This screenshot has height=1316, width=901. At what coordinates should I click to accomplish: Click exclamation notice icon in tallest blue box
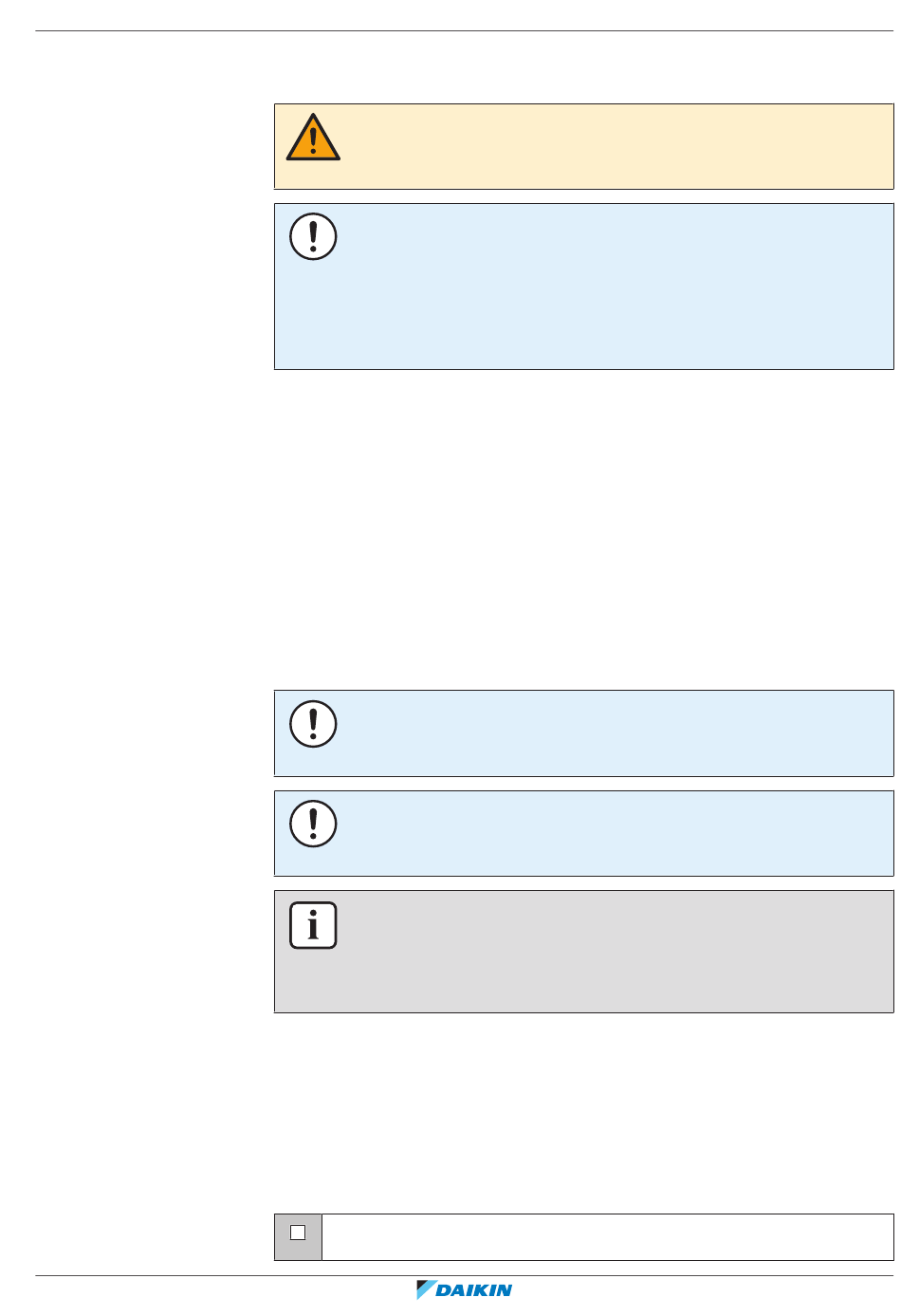point(313,236)
